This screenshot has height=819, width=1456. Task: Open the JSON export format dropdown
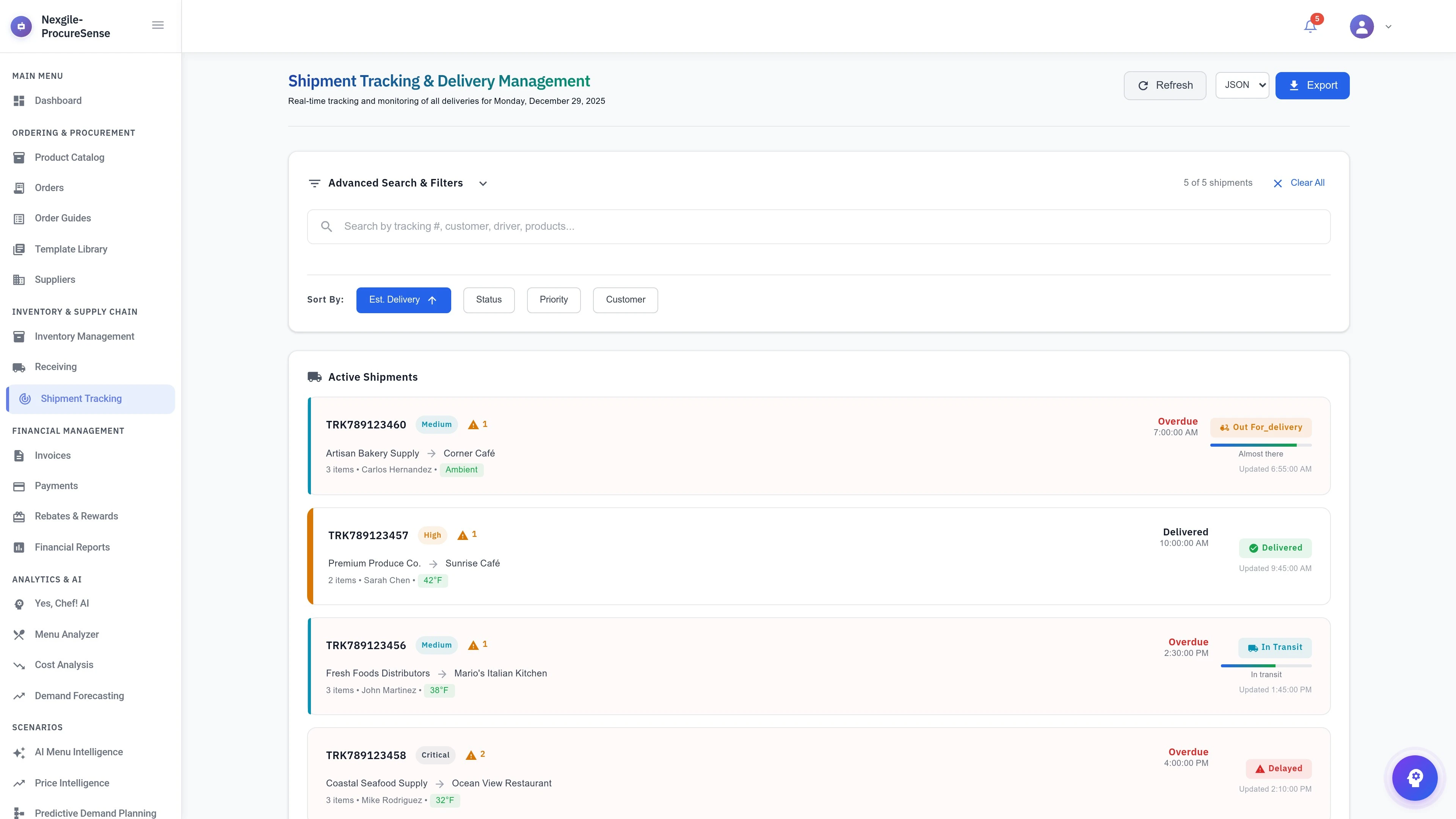1242,85
